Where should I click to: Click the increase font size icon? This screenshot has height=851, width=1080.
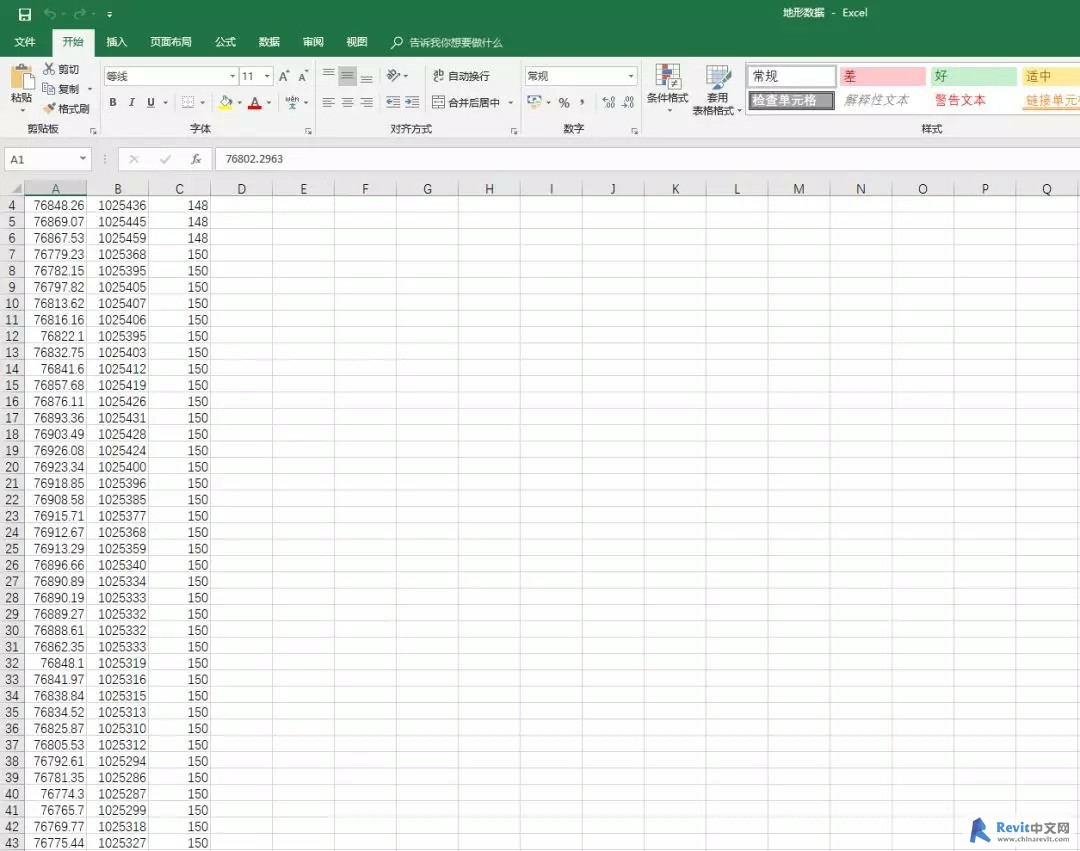[284, 76]
